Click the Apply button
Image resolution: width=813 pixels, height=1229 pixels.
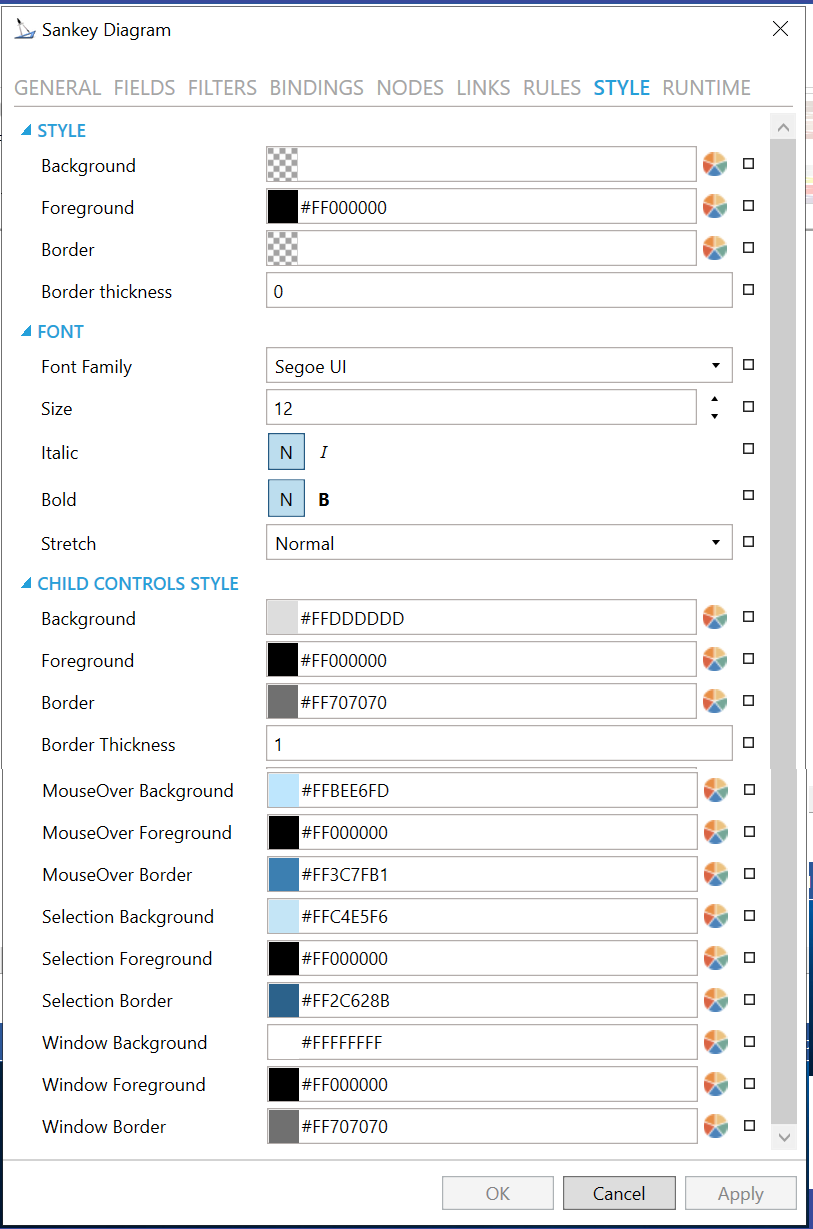click(740, 1193)
